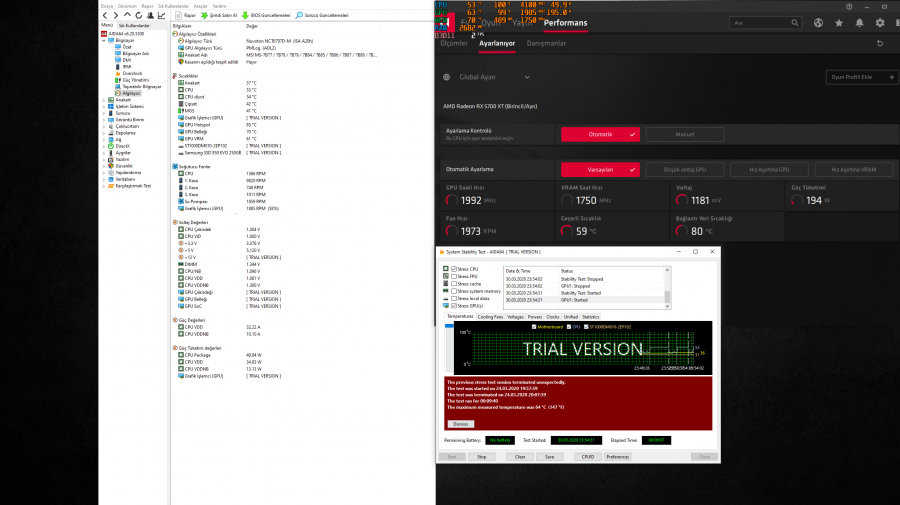Viewport: 900px width, 505px height.
Task: Open the Araçlar menu in AIDA64
Action: click(x=200, y=6)
